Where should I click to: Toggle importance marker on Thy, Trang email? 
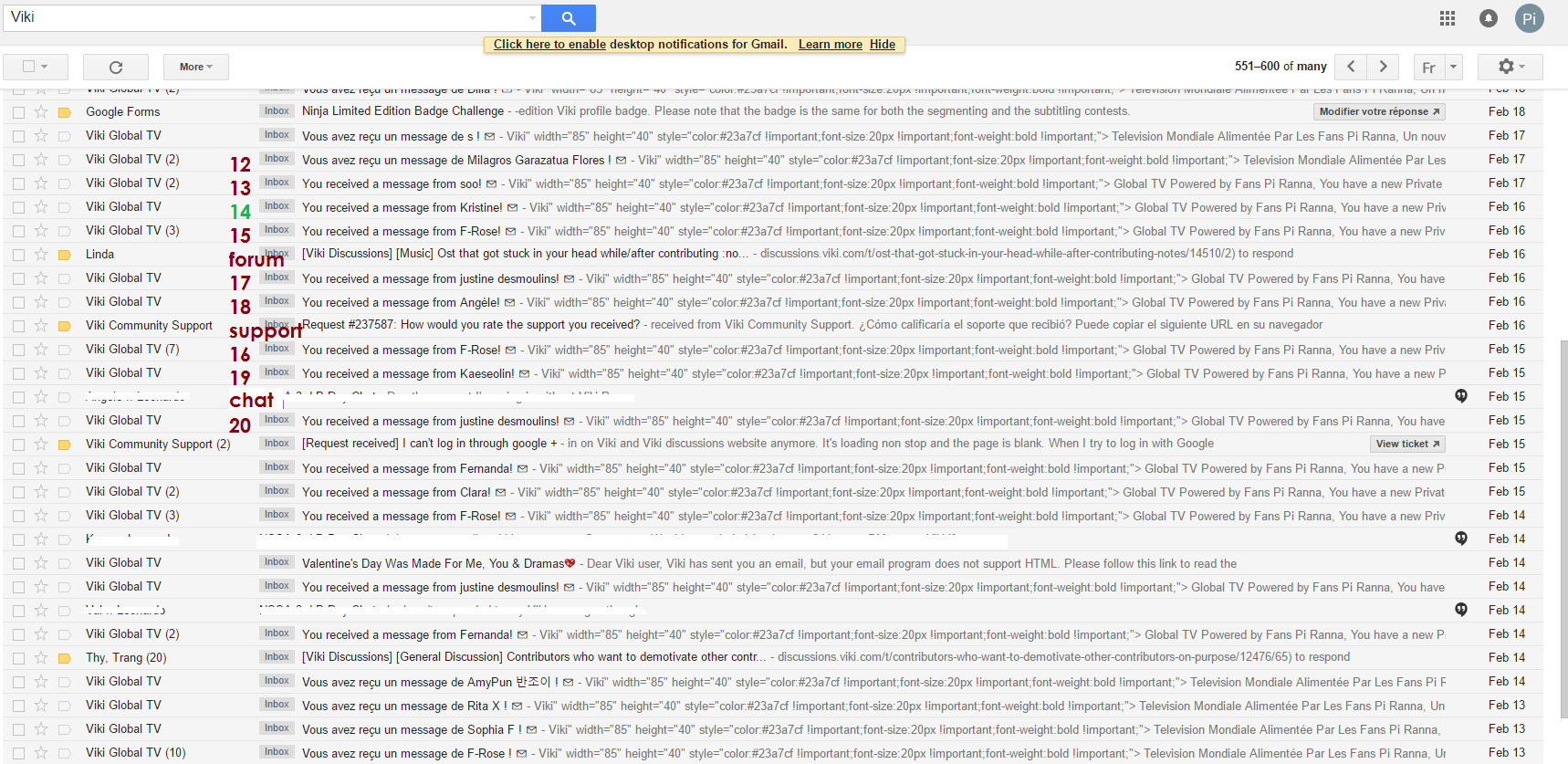65,658
